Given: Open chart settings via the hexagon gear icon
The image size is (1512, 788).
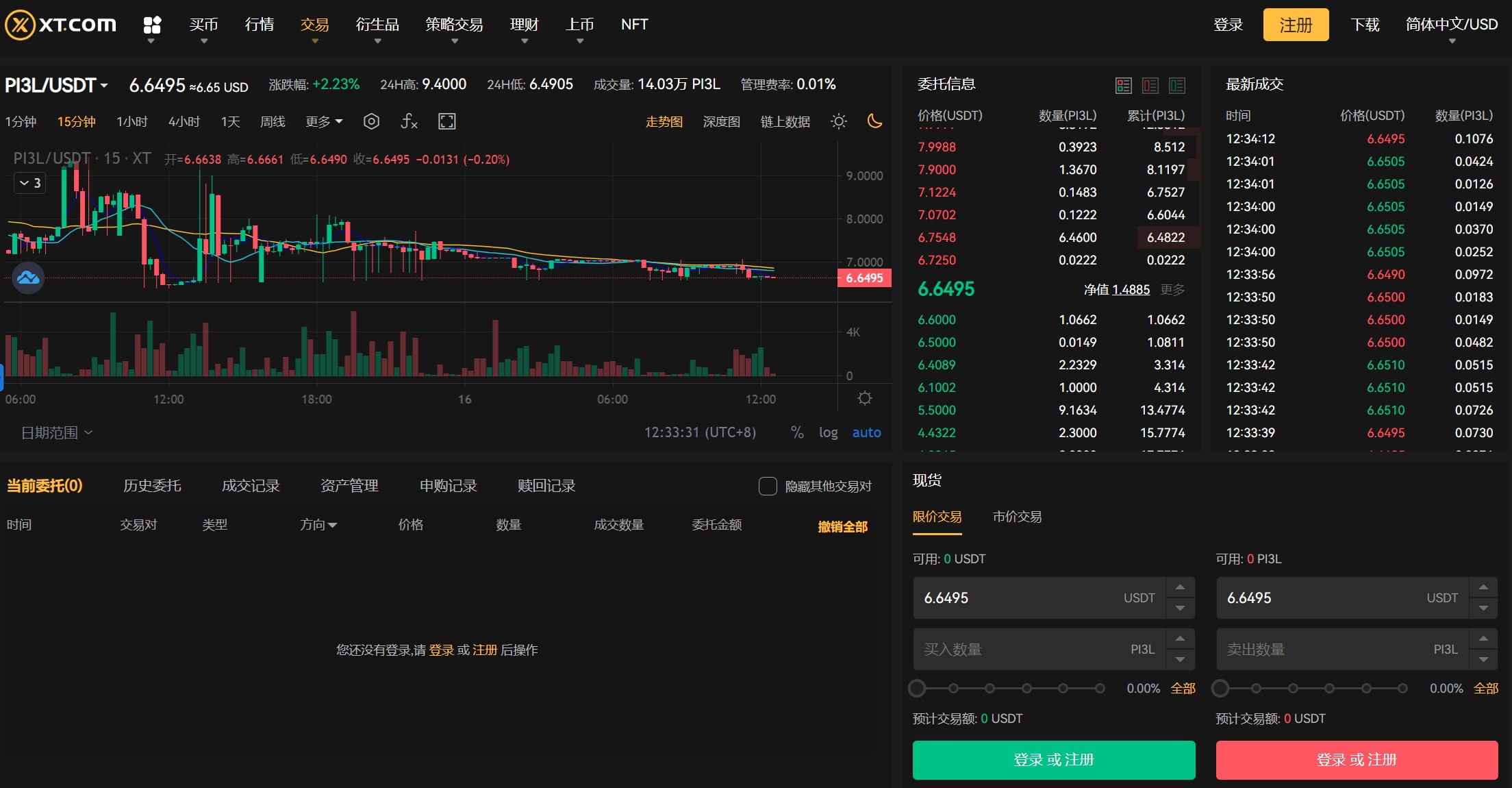Looking at the screenshot, I should 372,121.
